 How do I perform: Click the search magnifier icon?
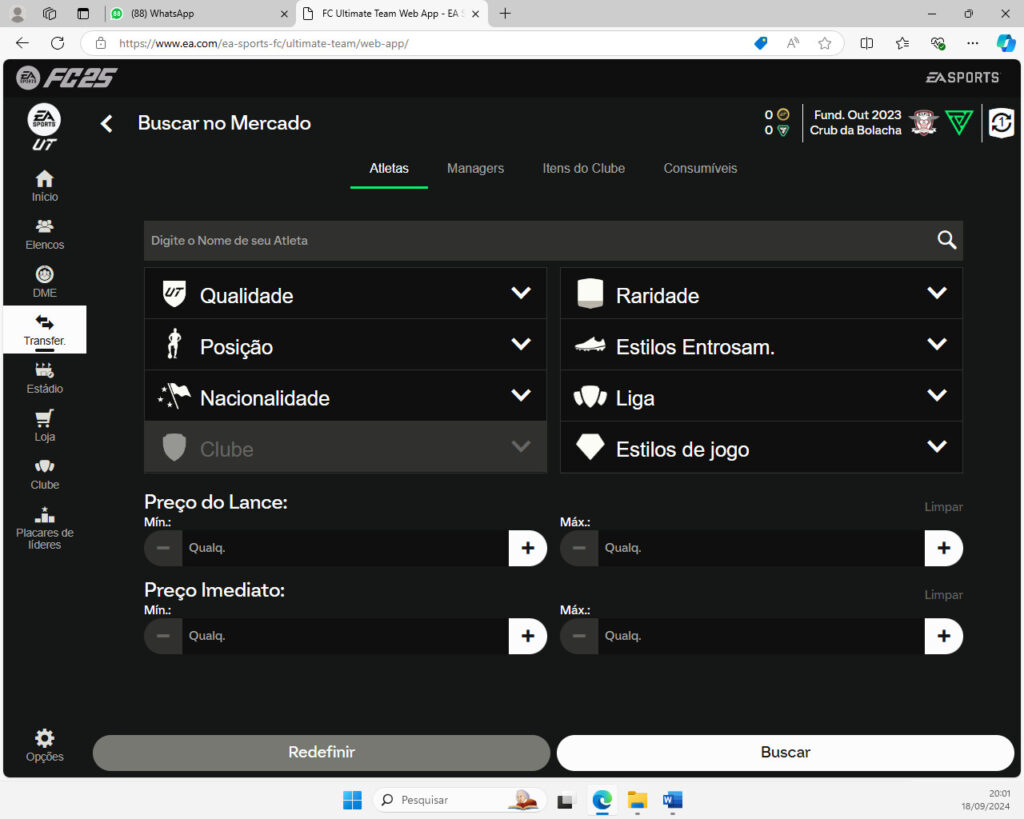pos(946,240)
